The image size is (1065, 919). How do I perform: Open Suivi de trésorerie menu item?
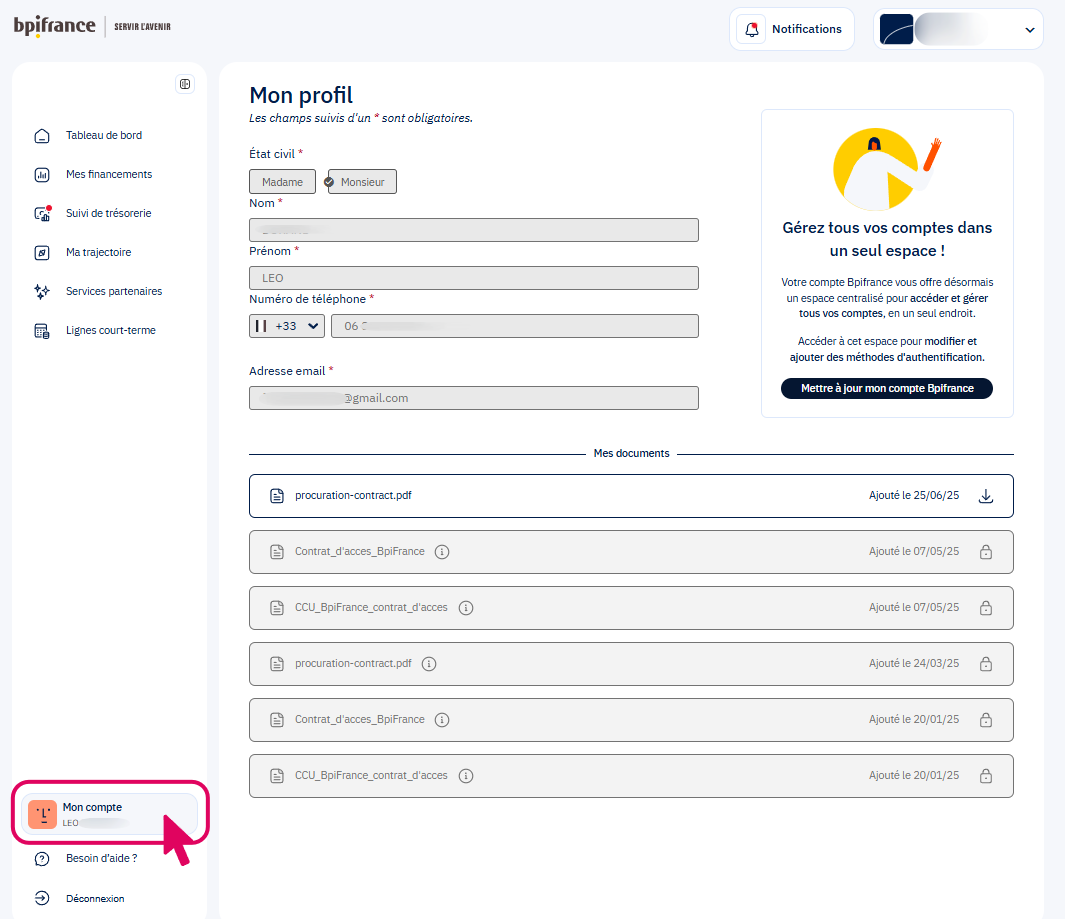coord(109,213)
